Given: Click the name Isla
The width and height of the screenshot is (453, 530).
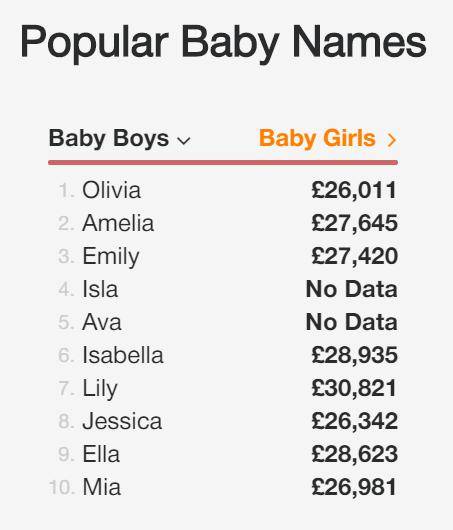Looking at the screenshot, I should [100, 290].
